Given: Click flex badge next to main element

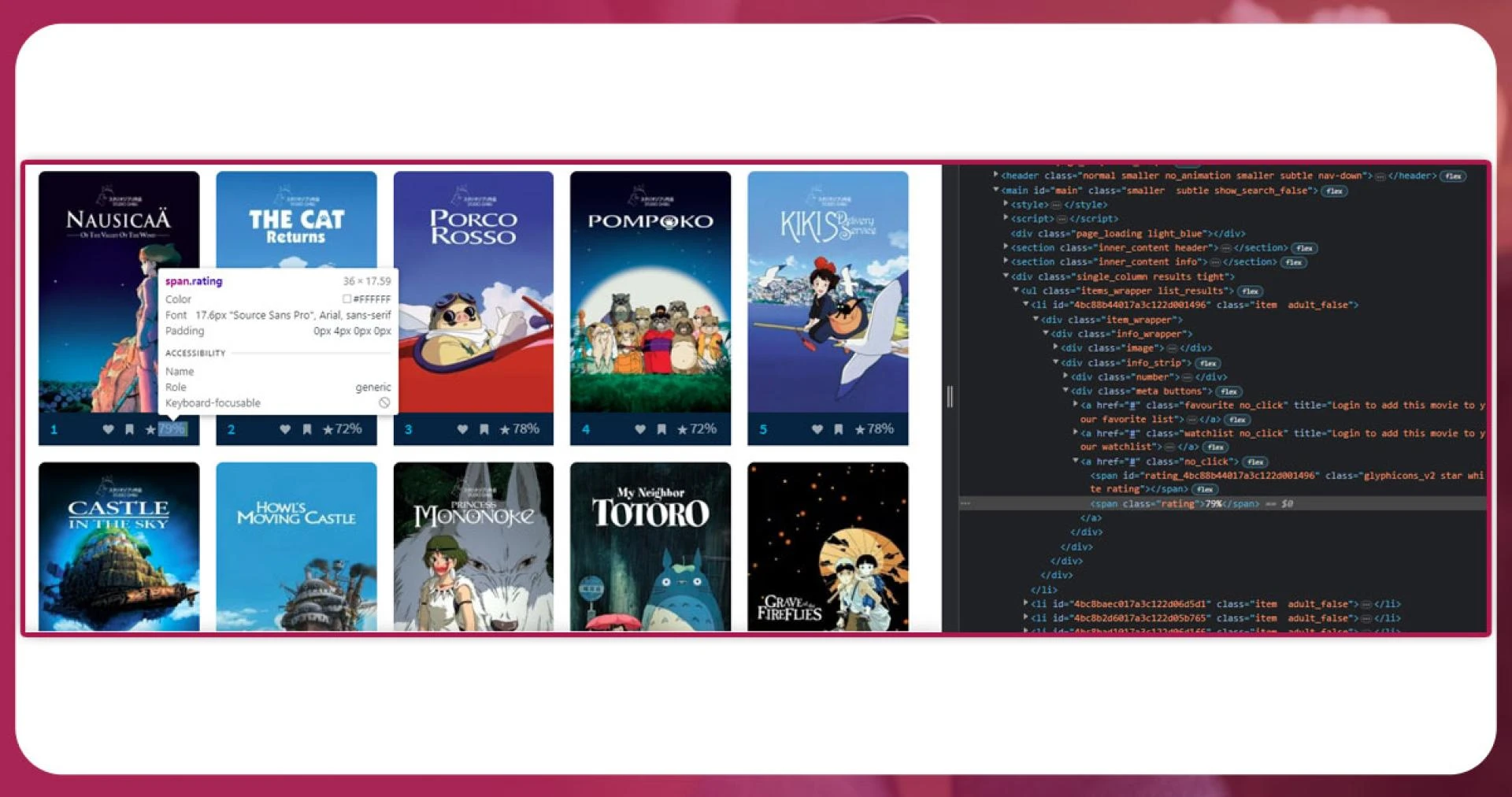Looking at the screenshot, I should (1334, 191).
